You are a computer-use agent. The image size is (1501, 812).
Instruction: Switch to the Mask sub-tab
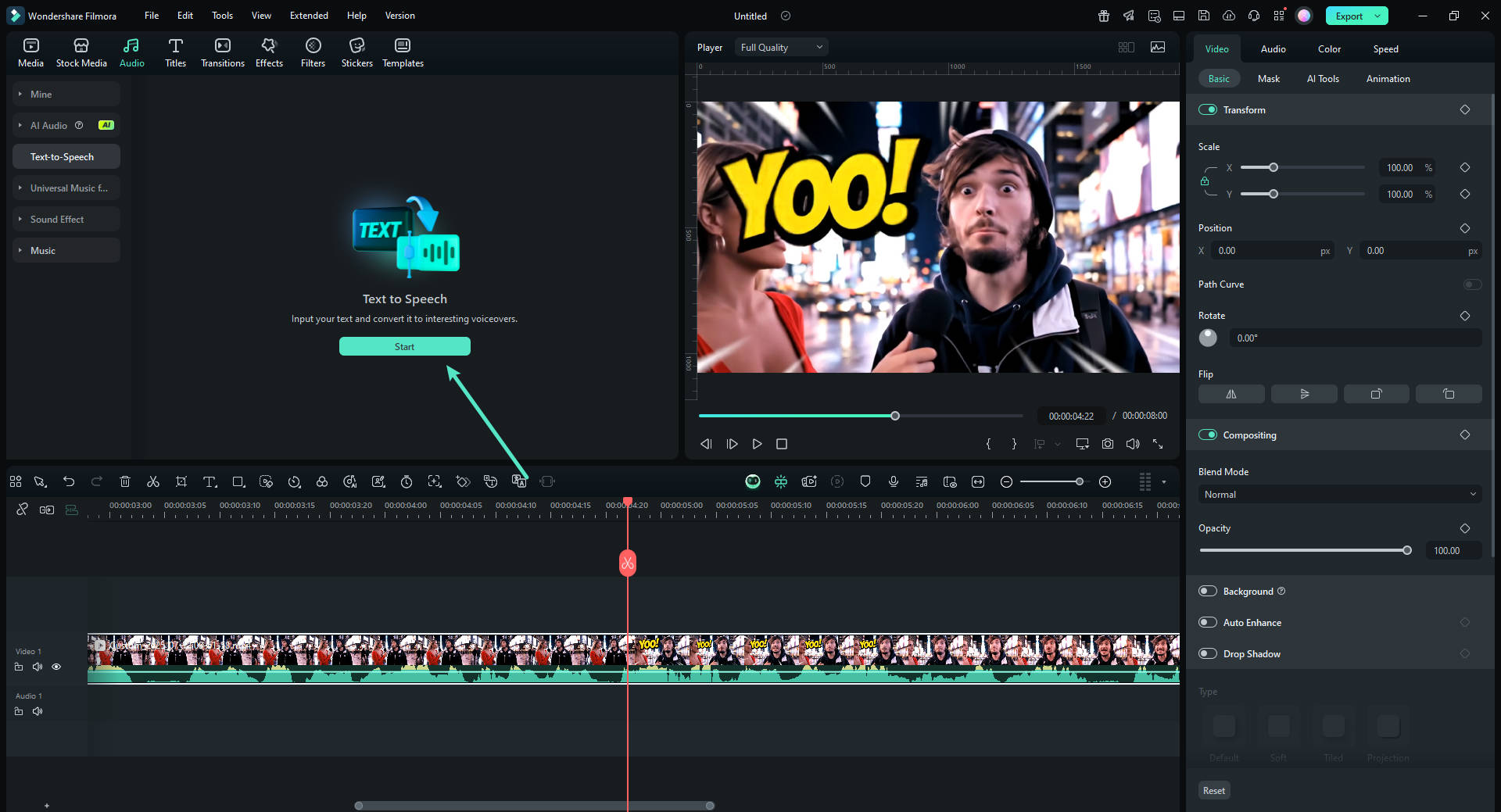(x=1268, y=78)
